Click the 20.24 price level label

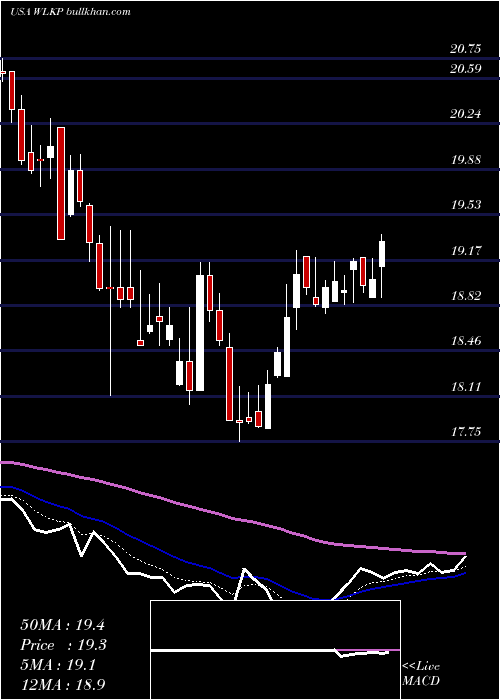pos(466,114)
